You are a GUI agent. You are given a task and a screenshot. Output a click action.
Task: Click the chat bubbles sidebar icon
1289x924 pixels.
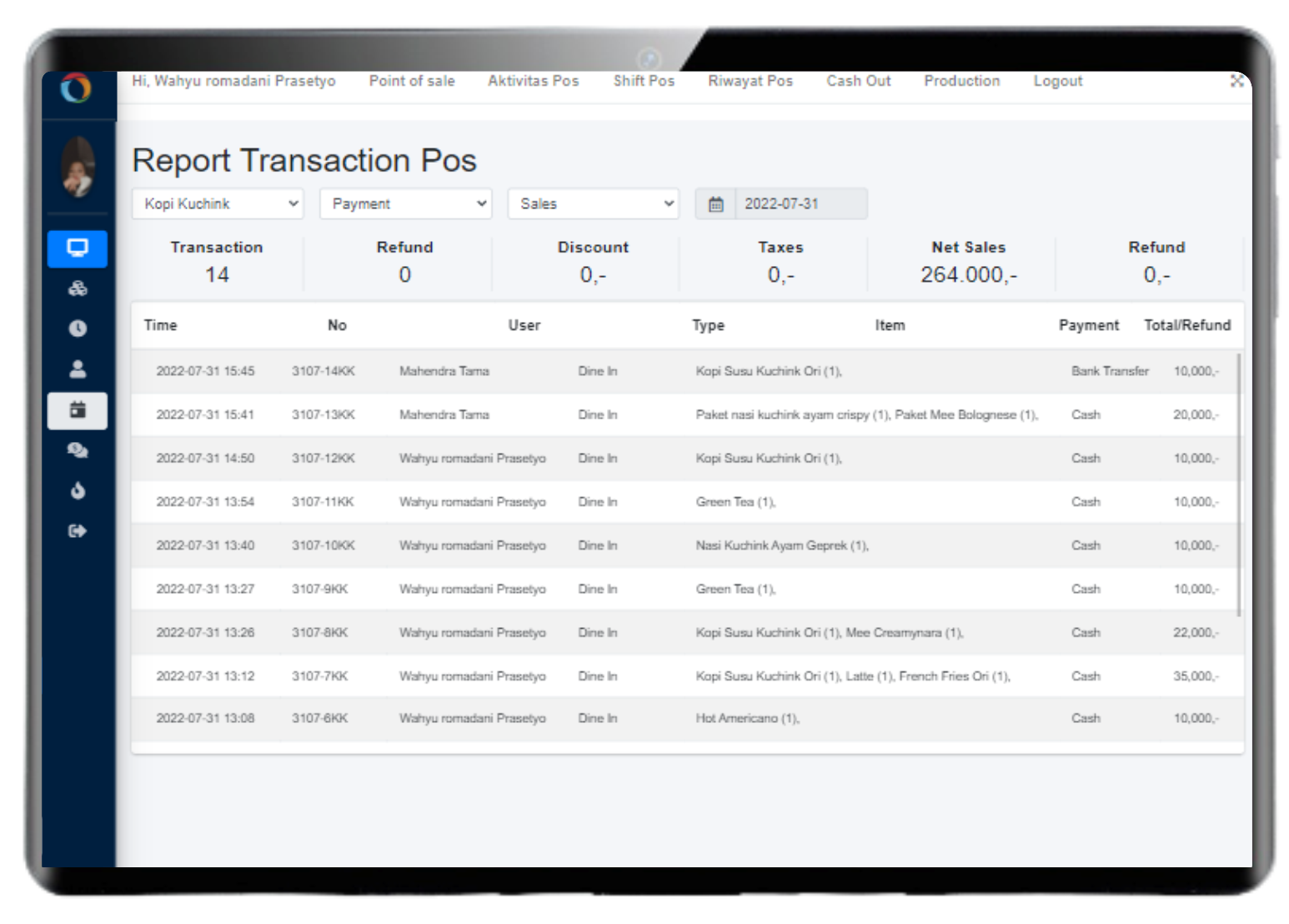tap(78, 450)
